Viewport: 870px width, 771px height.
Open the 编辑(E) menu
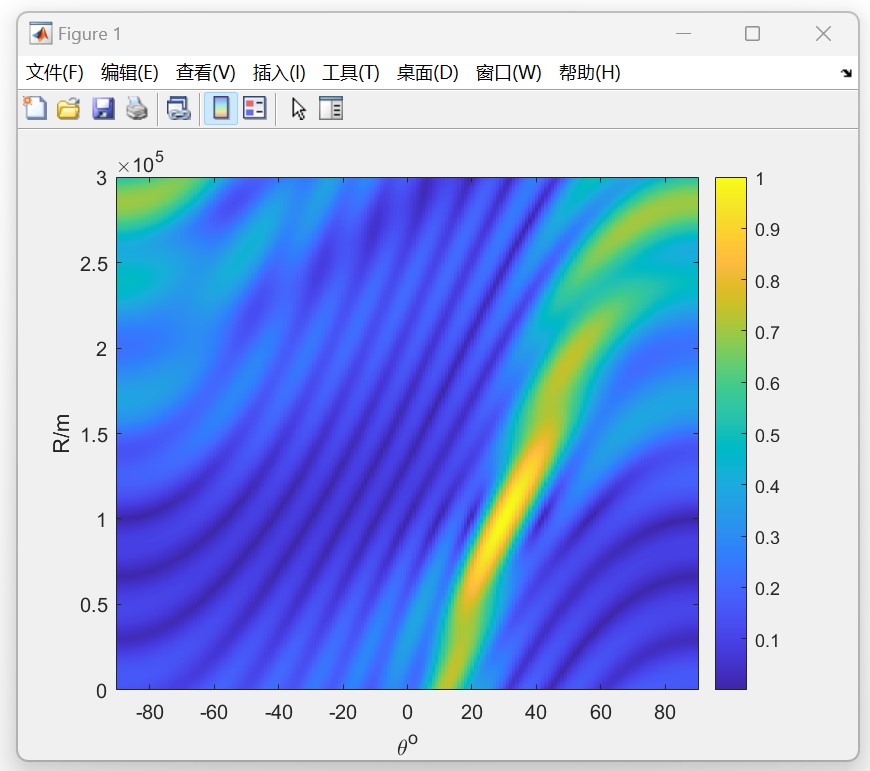pos(130,73)
